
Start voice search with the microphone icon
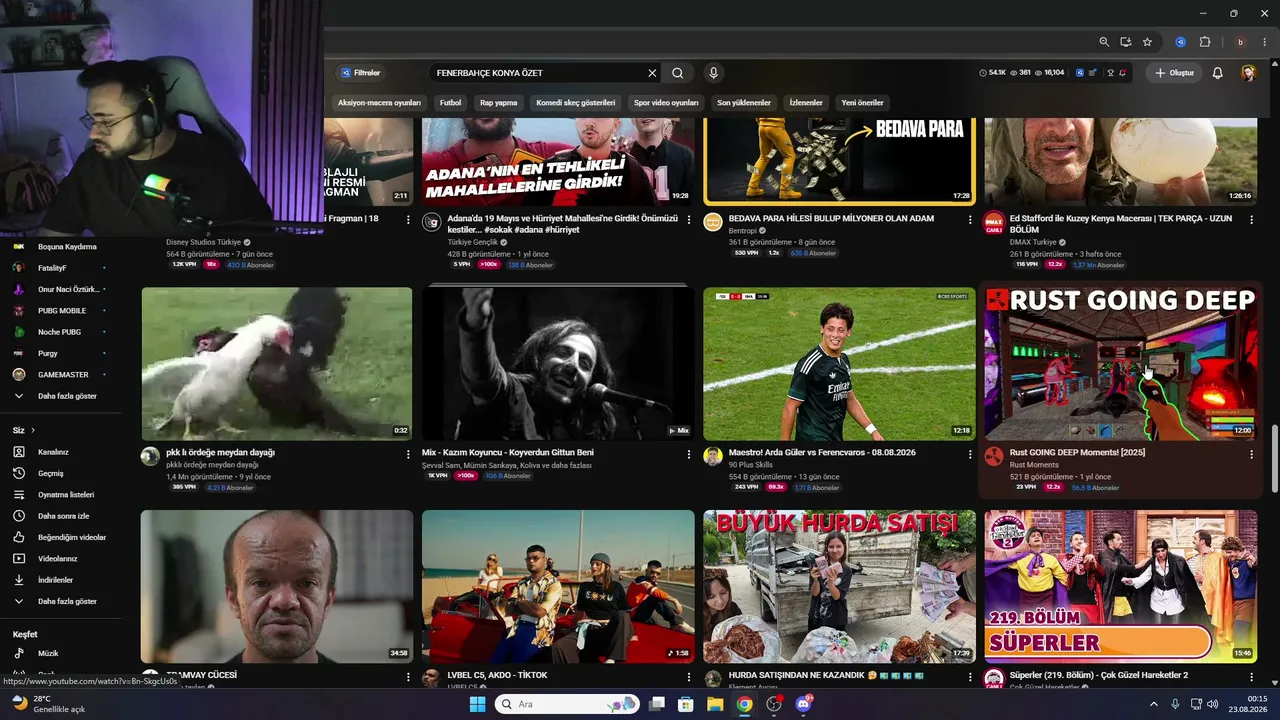pyautogui.click(x=713, y=73)
